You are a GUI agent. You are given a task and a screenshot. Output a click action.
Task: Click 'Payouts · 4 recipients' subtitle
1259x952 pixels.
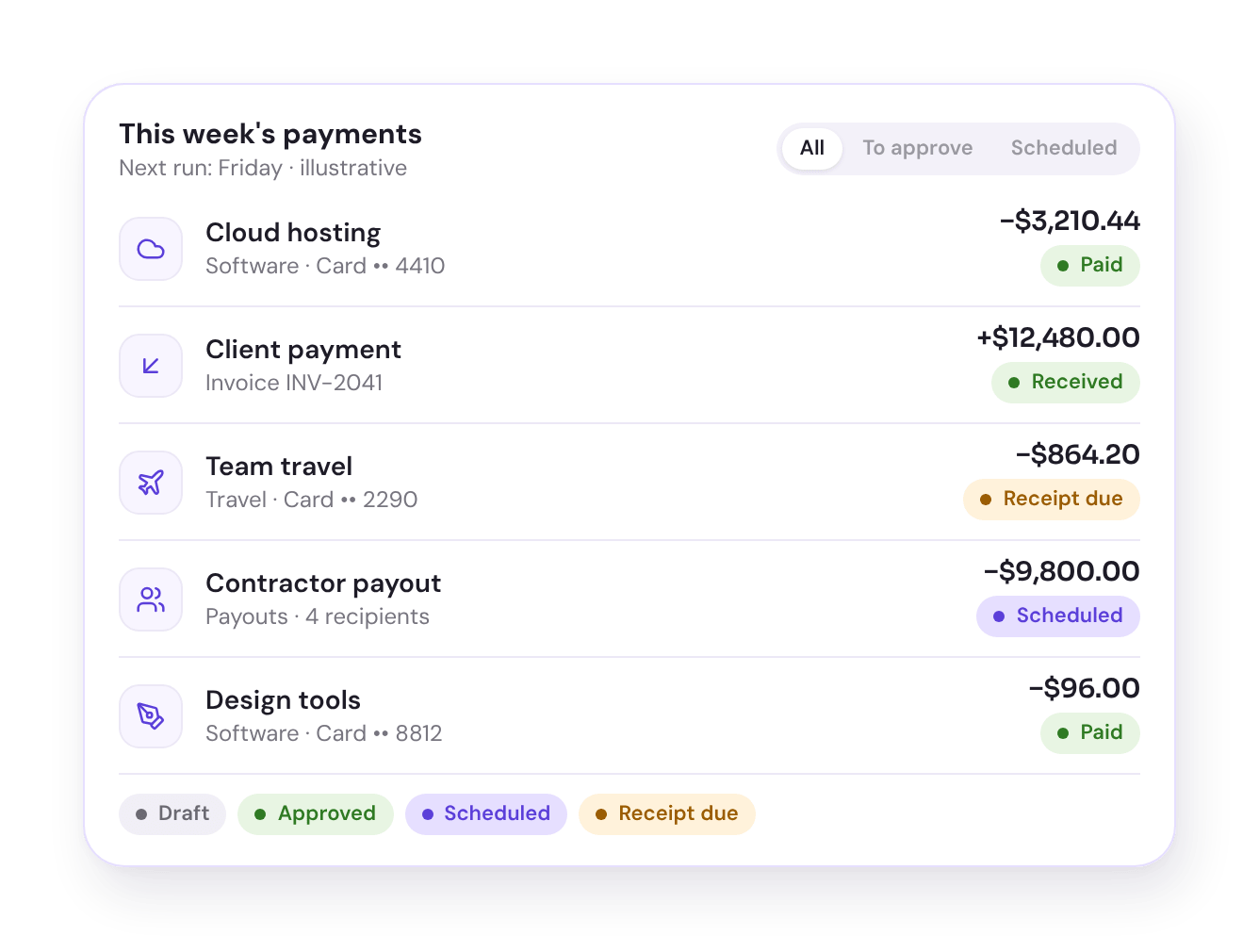coord(318,616)
